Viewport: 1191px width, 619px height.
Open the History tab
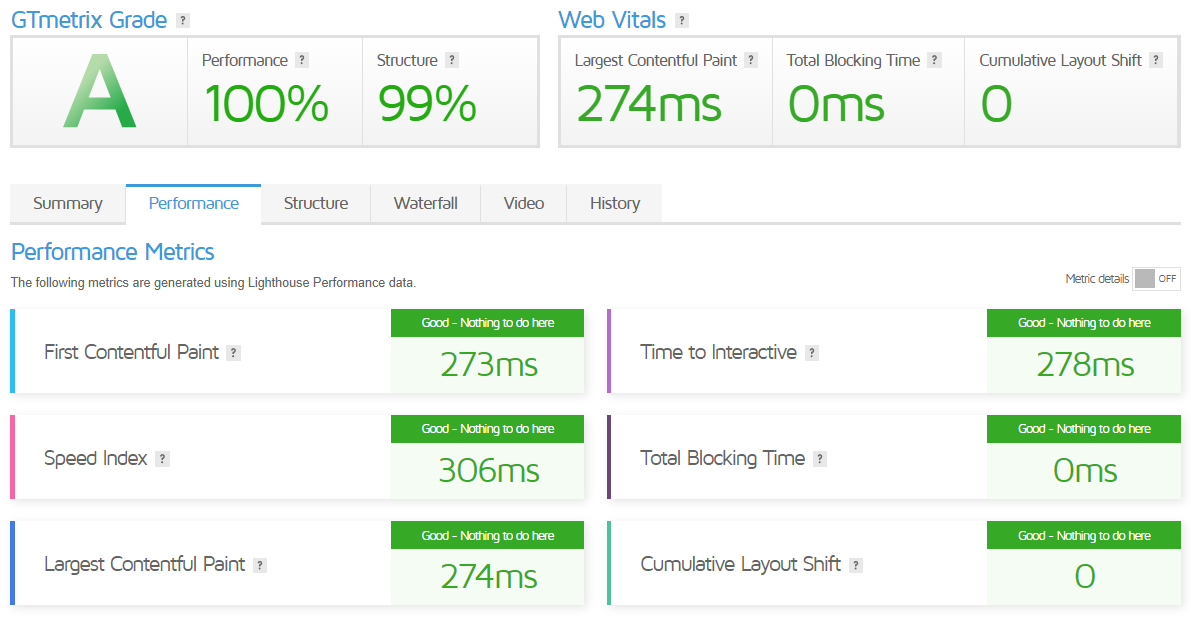(x=614, y=204)
